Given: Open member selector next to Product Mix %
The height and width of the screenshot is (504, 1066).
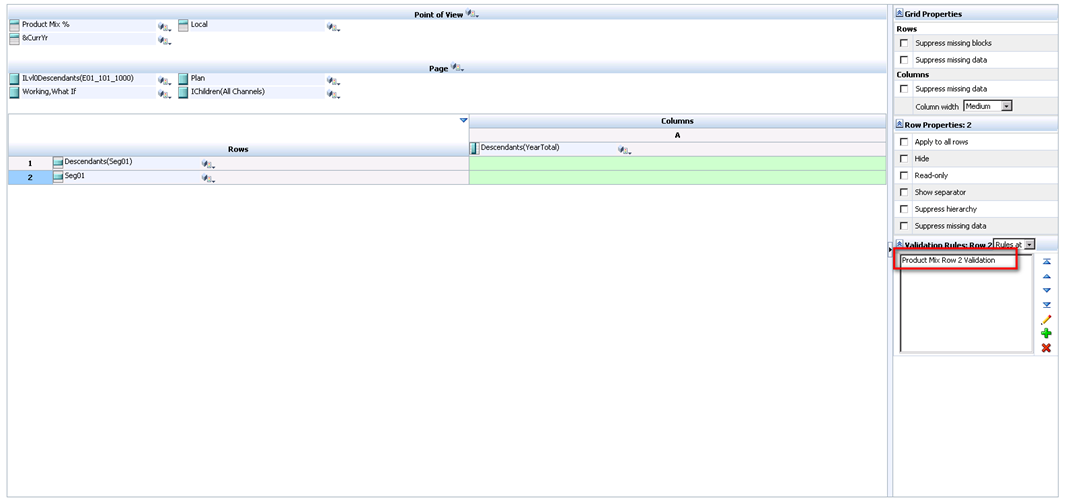Looking at the screenshot, I should 164,26.
